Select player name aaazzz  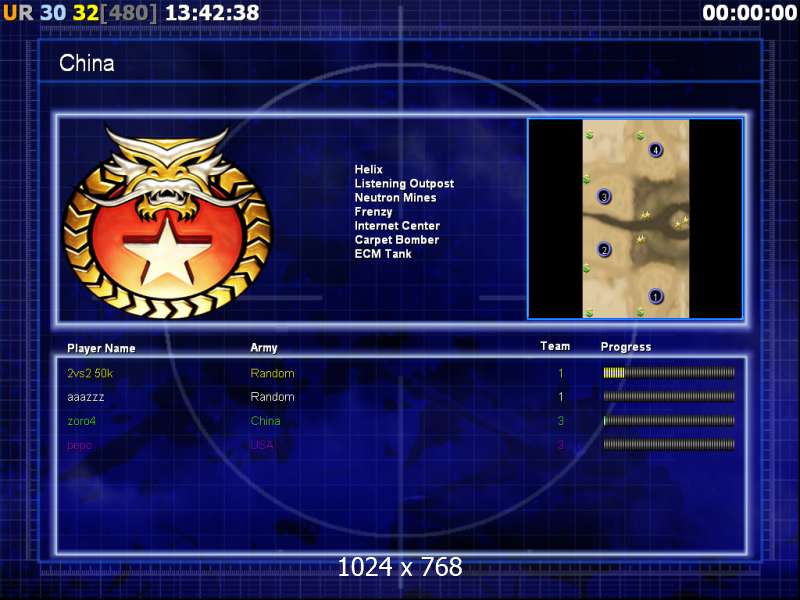click(x=86, y=397)
